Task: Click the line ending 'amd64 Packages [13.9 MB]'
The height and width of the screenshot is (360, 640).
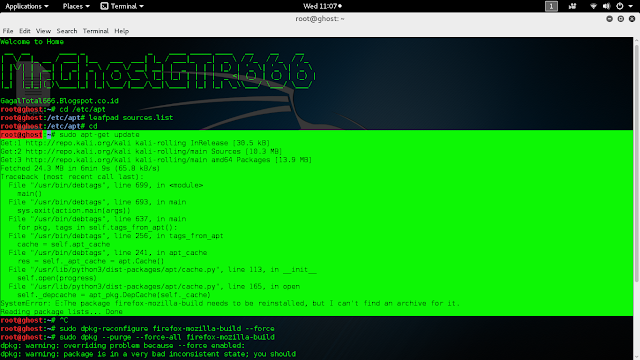Action: (x=156, y=160)
